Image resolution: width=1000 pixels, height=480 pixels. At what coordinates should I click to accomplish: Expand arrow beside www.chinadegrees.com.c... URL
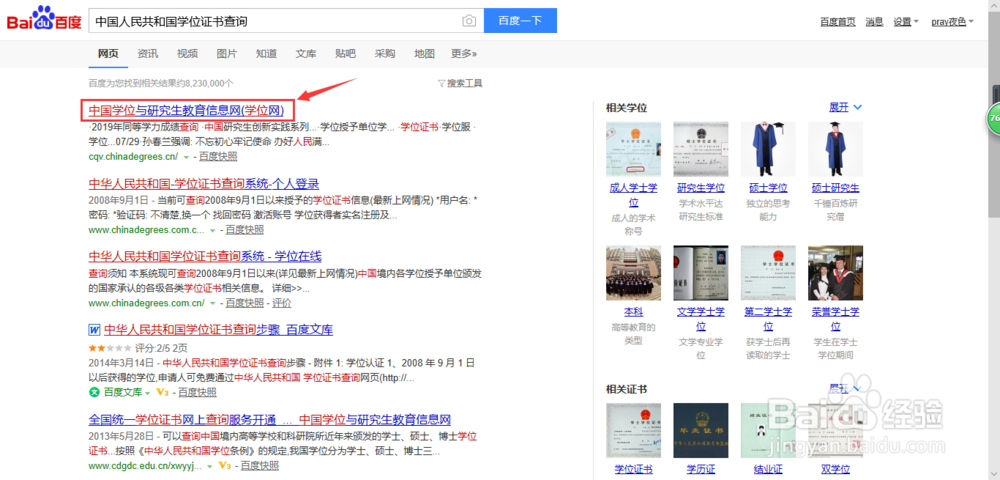[212, 230]
